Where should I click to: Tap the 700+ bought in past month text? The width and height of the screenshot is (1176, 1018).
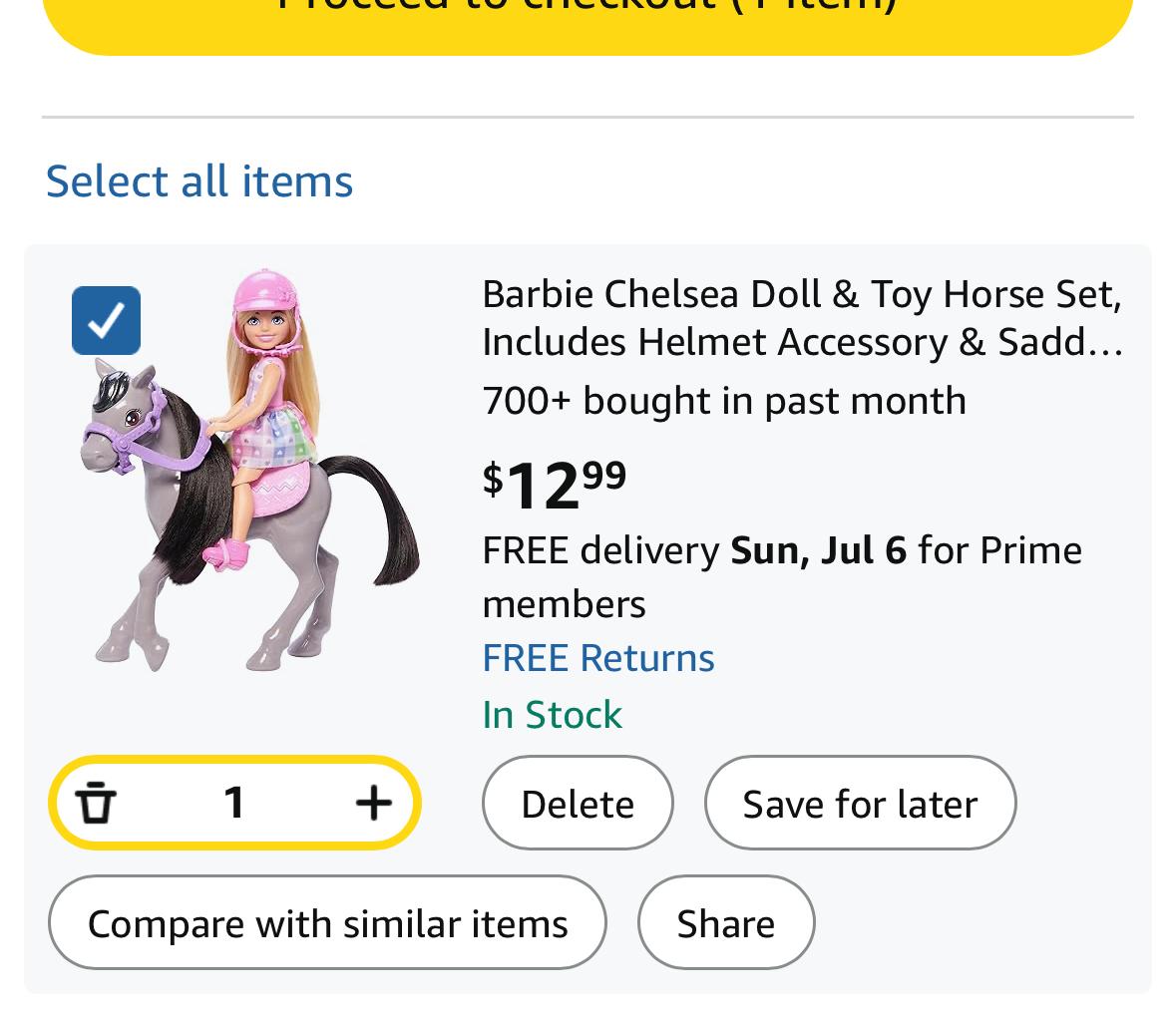click(724, 401)
